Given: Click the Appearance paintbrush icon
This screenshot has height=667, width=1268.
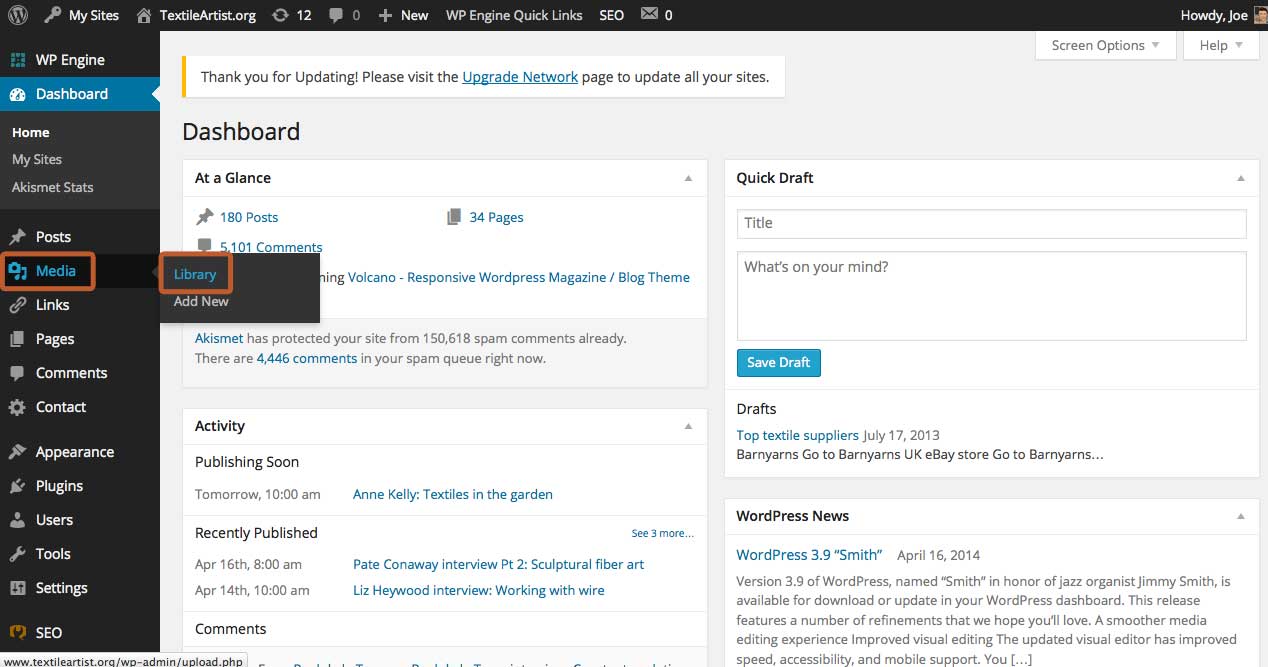Looking at the screenshot, I should (x=18, y=452).
